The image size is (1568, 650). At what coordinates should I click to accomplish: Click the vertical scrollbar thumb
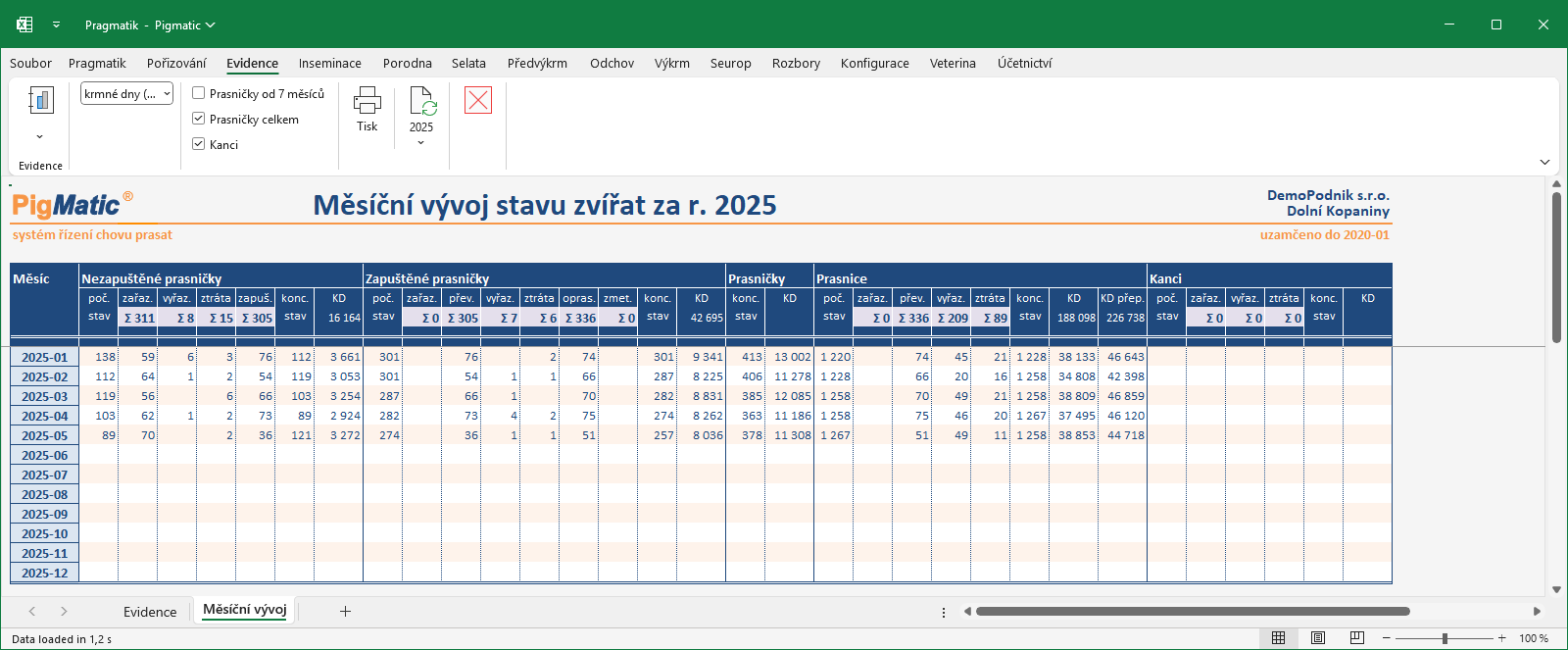pos(1556,268)
